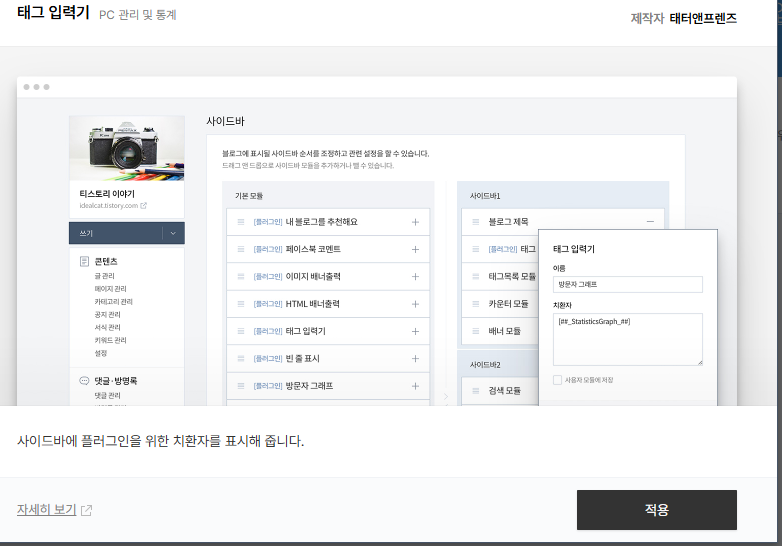Click the 쓰기 write button

pyautogui.click(x=116, y=233)
